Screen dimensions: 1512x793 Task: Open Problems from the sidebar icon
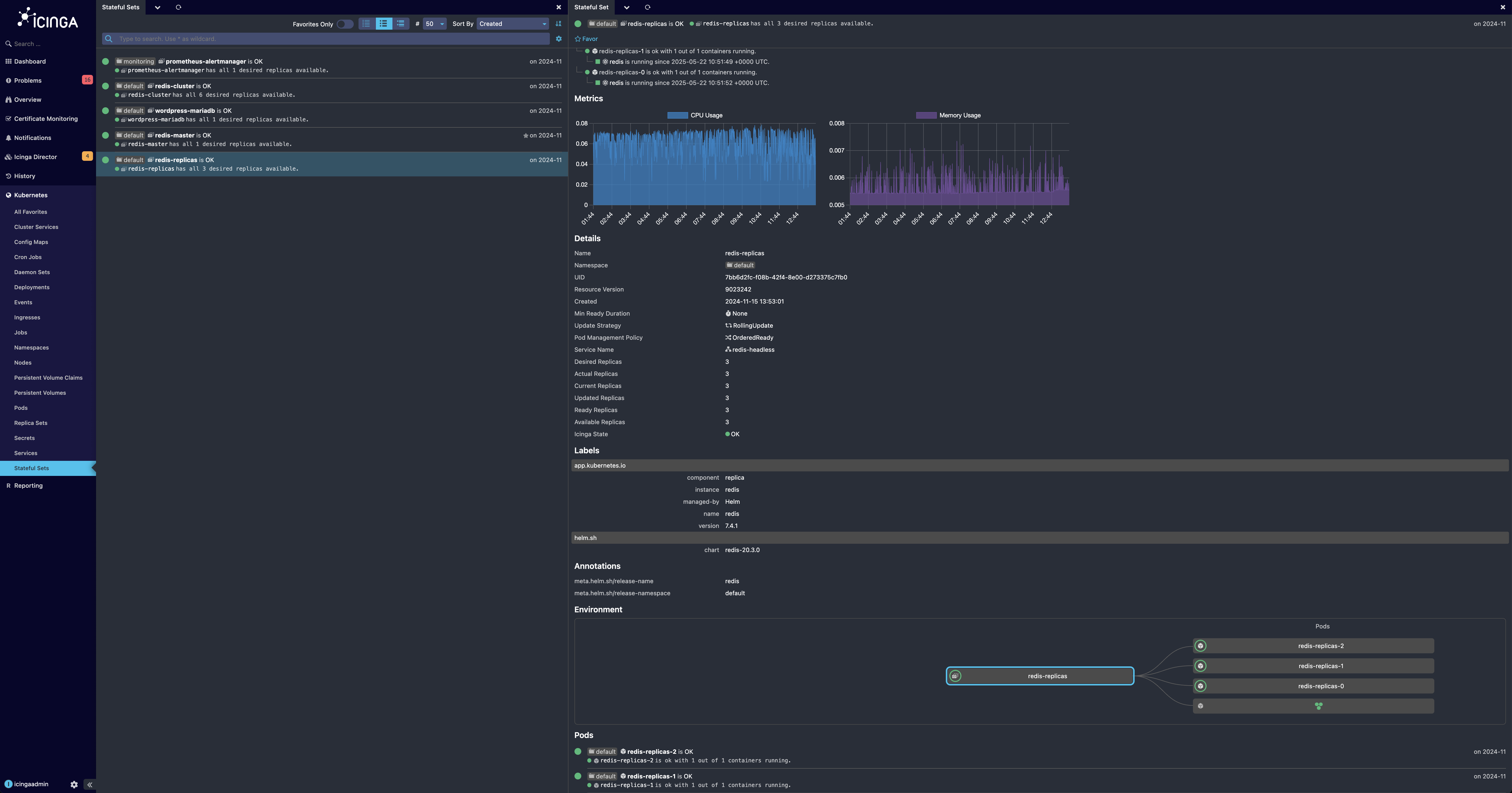tap(8, 80)
